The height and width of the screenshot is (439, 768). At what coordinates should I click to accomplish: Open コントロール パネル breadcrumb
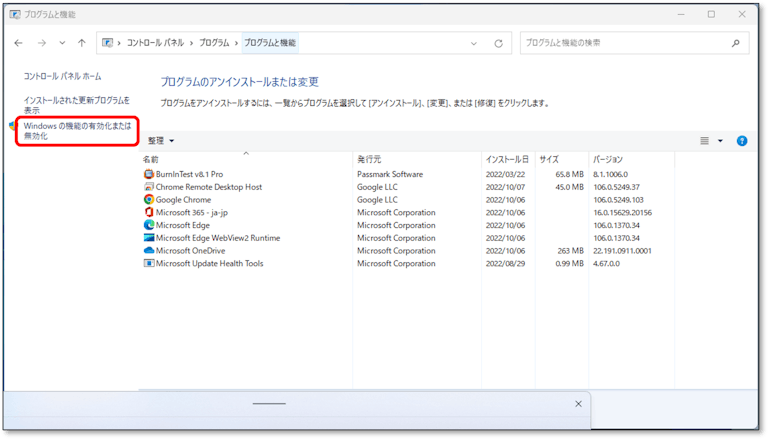click(155, 43)
